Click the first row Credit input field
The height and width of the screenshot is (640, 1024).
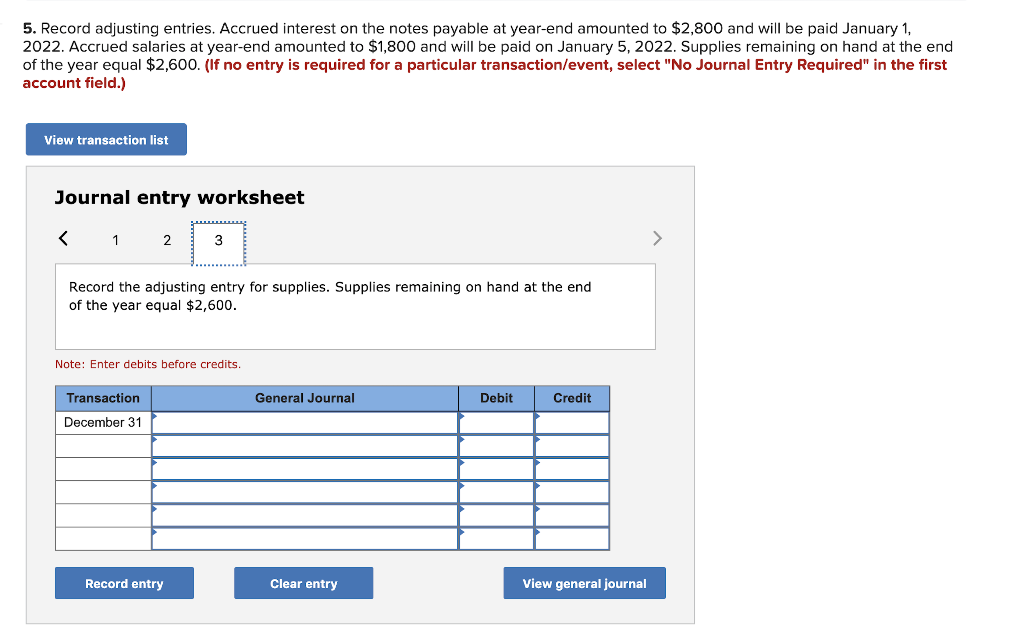click(572, 422)
